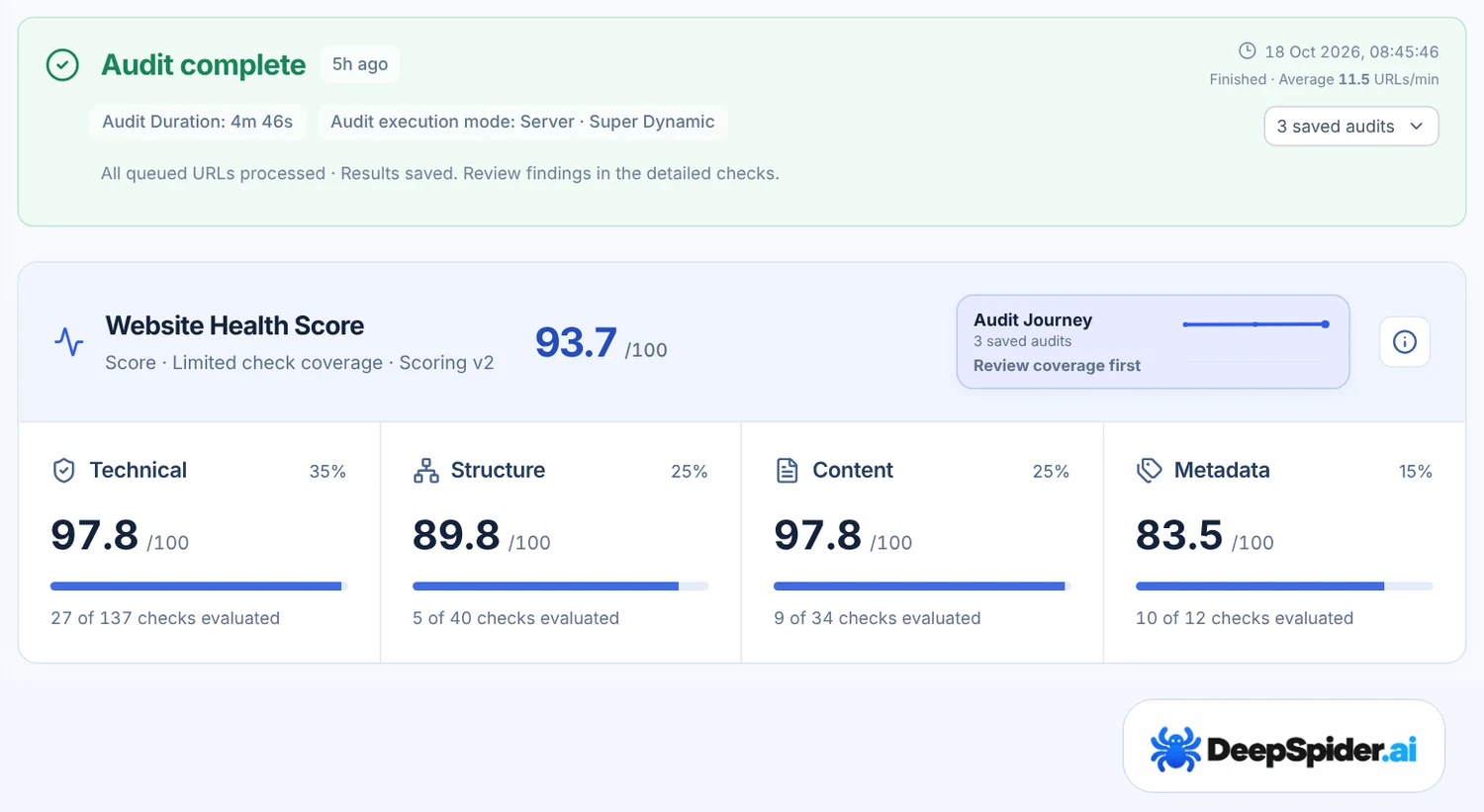Click the "Average 11.5 URLs/min" text
The image size is (1484, 812).
[x=1358, y=79]
